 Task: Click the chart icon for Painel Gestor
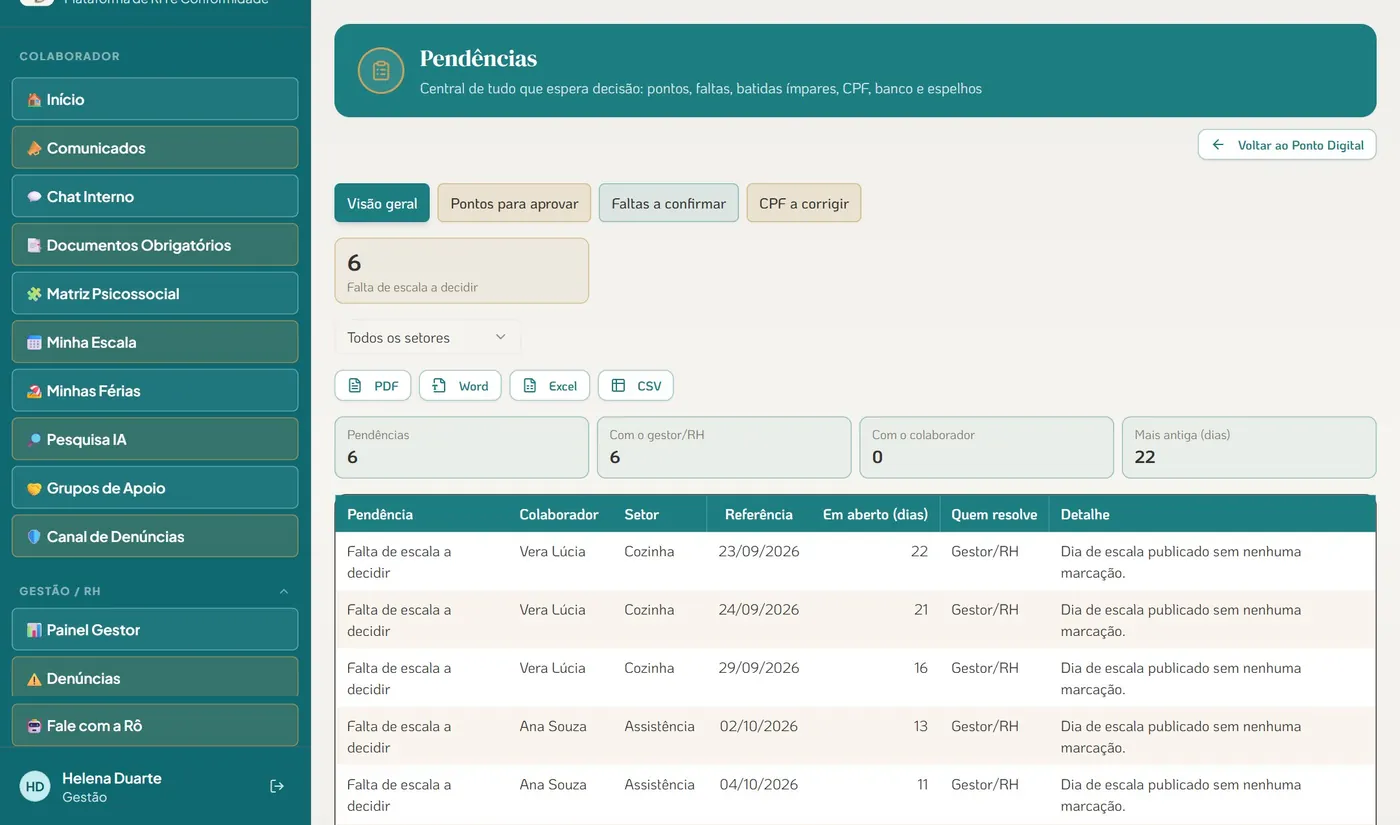click(x=34, y=630)
